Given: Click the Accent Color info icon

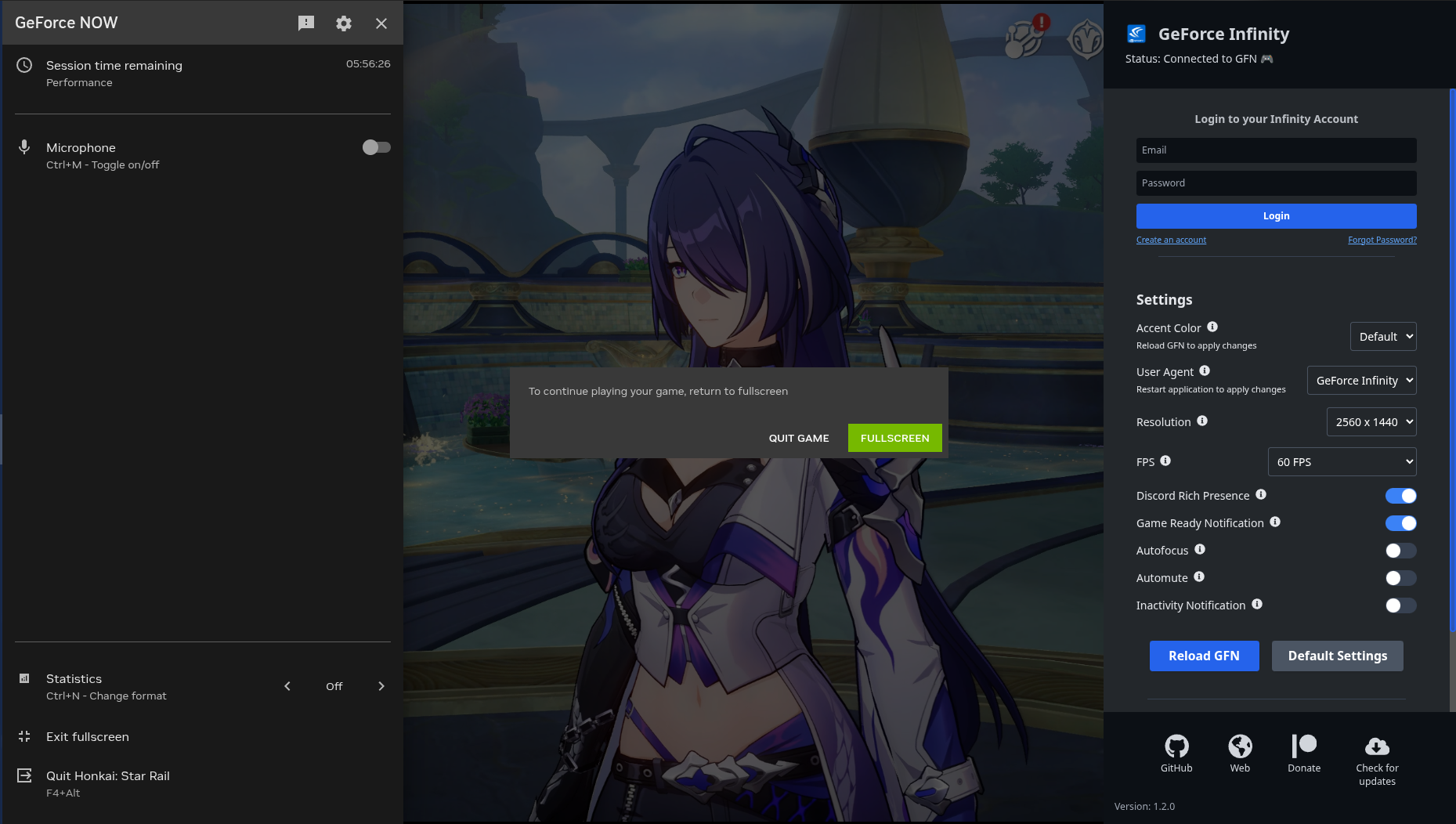Looking at the screenshot, I should 1212,327.
